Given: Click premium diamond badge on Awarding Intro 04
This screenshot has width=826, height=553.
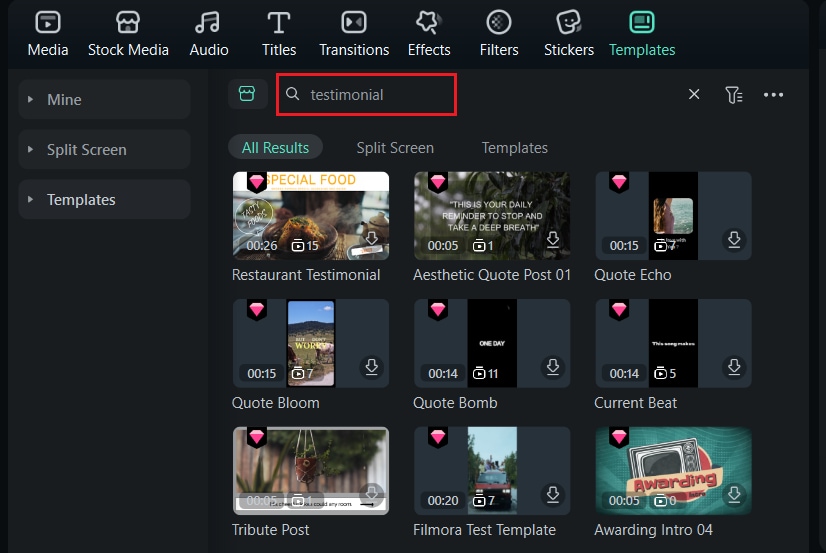Looking at the screenshot, I should (619, 437).
